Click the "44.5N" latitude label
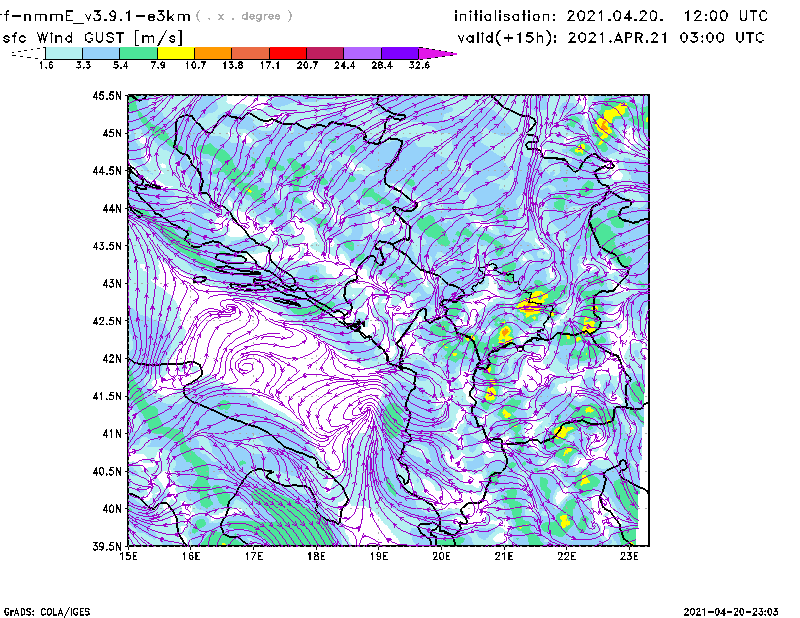This screenshot has height=618, width=800. pyautogui.click(x=107, y=170)
